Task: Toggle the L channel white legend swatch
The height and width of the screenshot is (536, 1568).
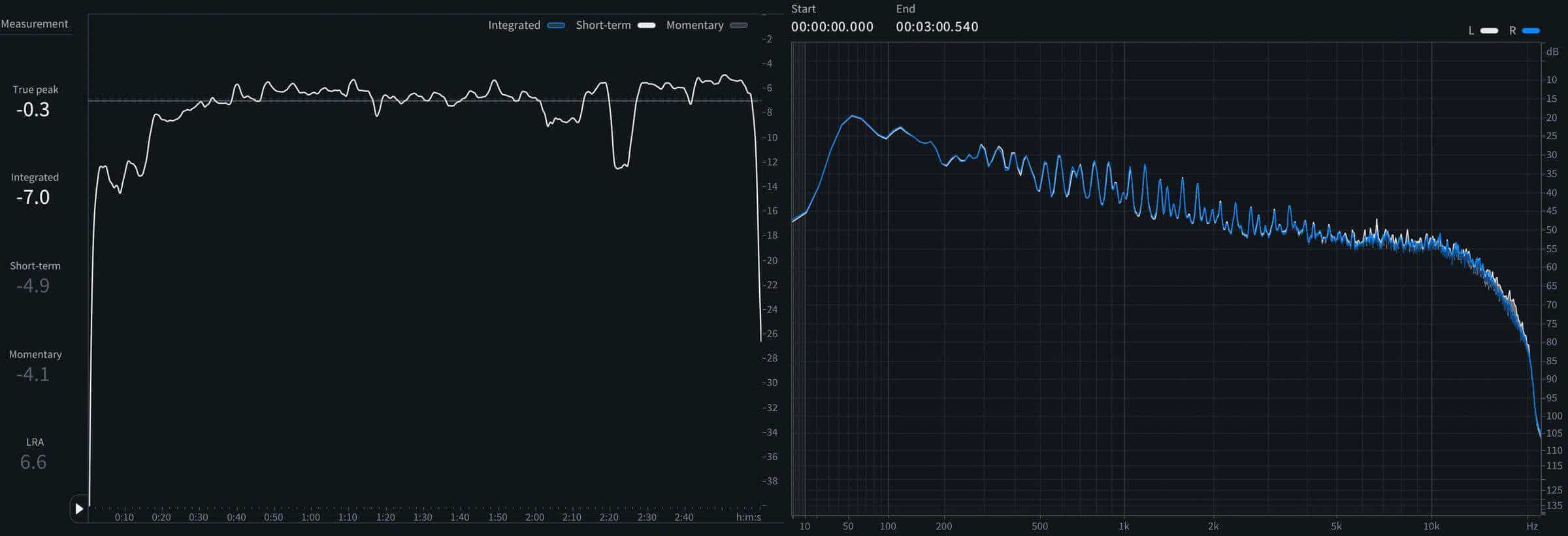Action: click(x=1489, y=31)
